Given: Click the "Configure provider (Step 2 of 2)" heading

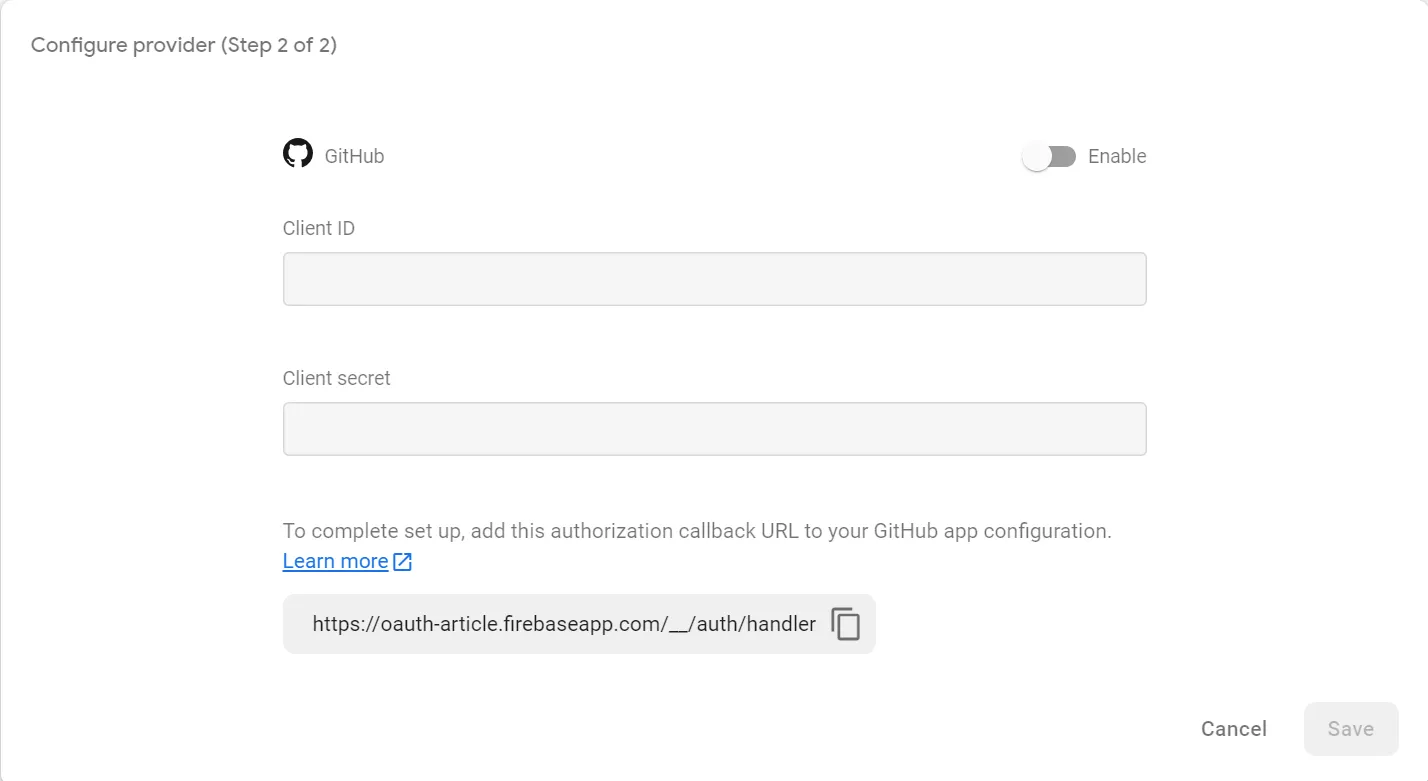Looking at the screenshot, I should pos(184,46).
